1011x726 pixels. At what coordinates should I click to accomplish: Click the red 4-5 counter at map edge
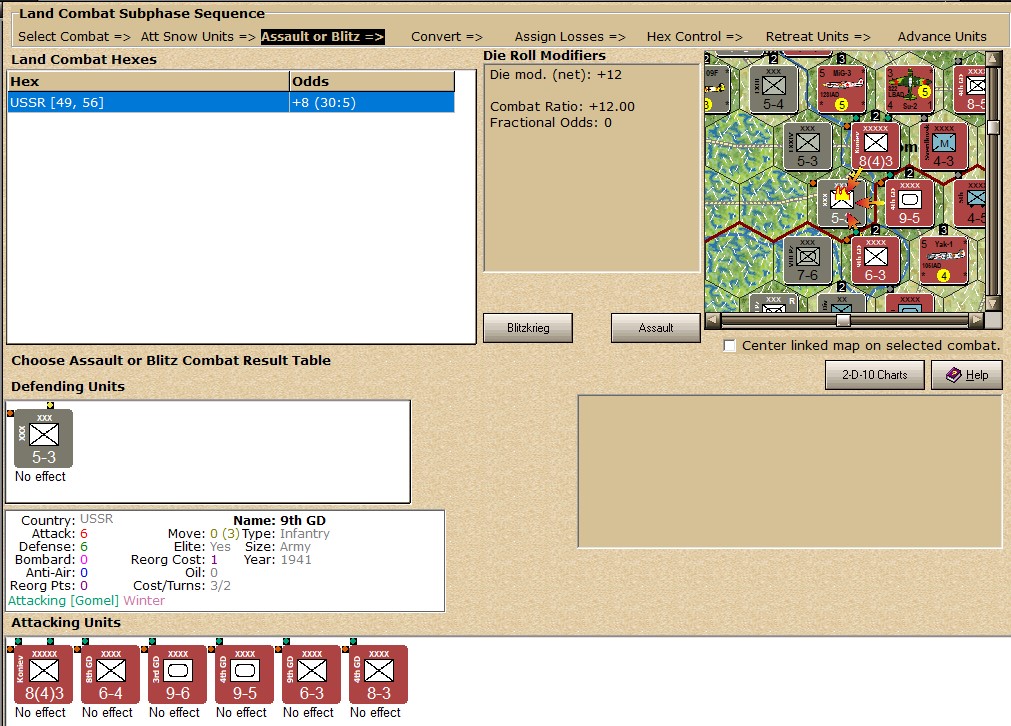click(969, 203)
